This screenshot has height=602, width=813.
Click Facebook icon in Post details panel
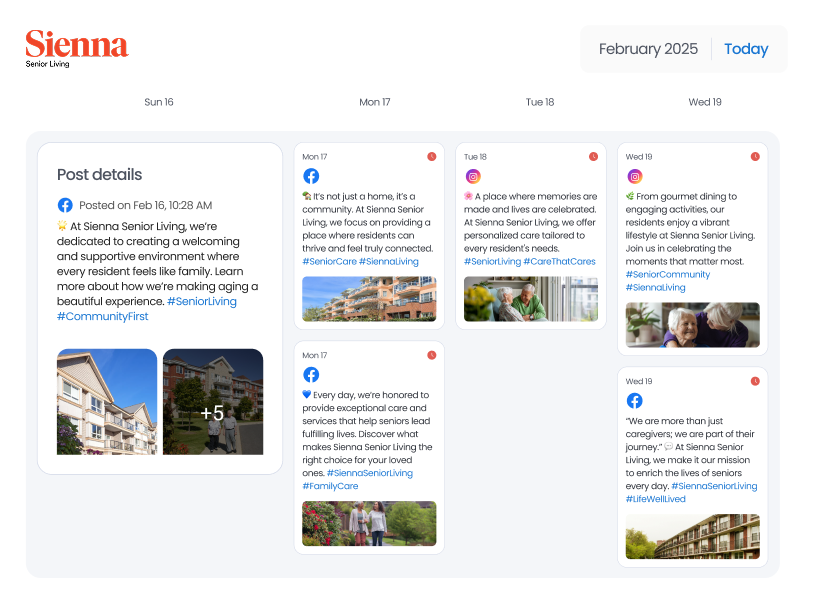(x=65, y=205)
